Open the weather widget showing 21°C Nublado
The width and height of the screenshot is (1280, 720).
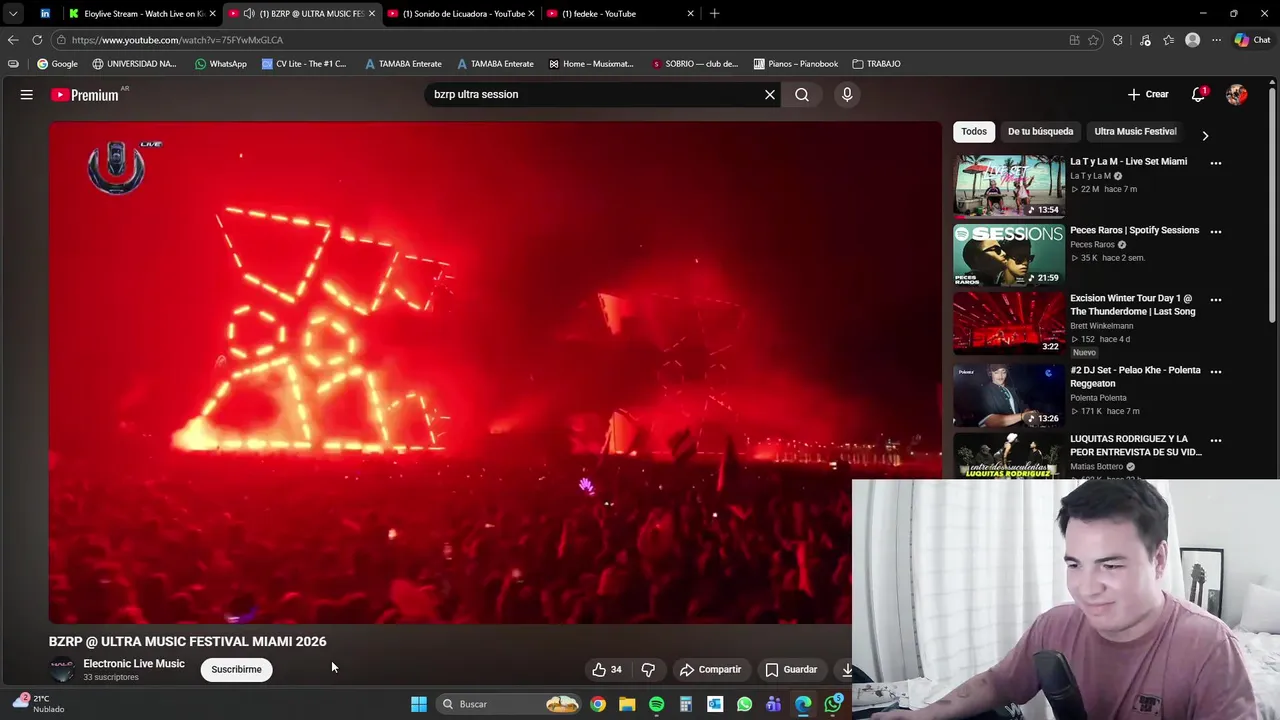point(38,704)
